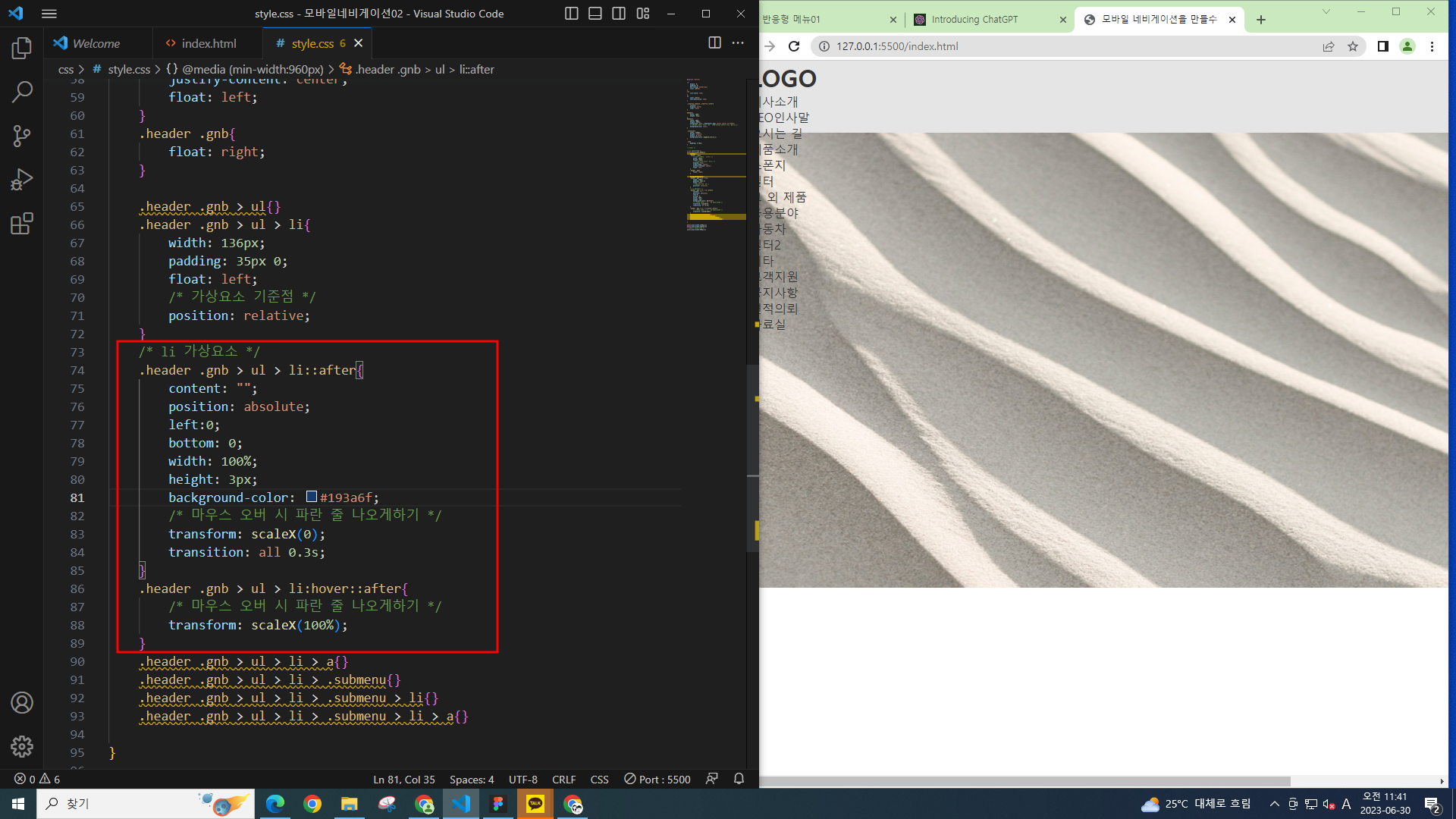Click the browser address bar URL
The image size is (1456, 819).
tap(897, 46)
